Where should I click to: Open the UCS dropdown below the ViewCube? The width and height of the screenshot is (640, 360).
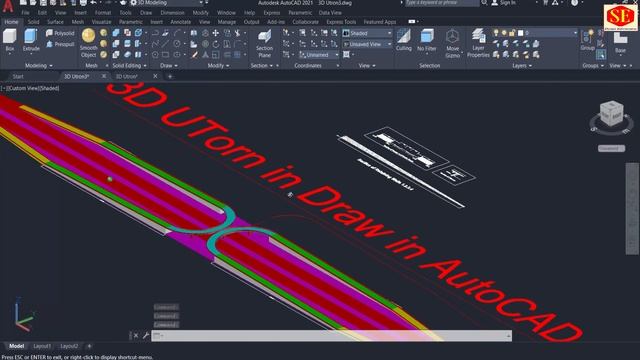tap(611, 149)
